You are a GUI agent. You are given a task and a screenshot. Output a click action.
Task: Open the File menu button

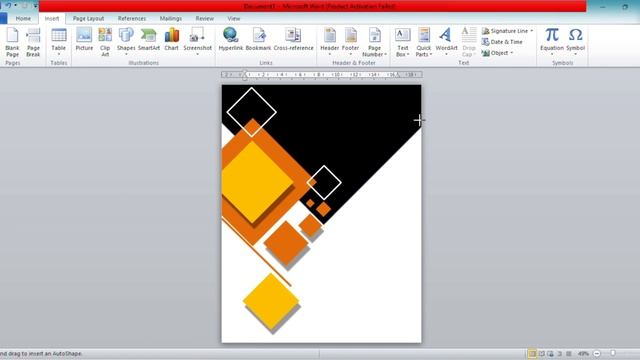(3, 18)
